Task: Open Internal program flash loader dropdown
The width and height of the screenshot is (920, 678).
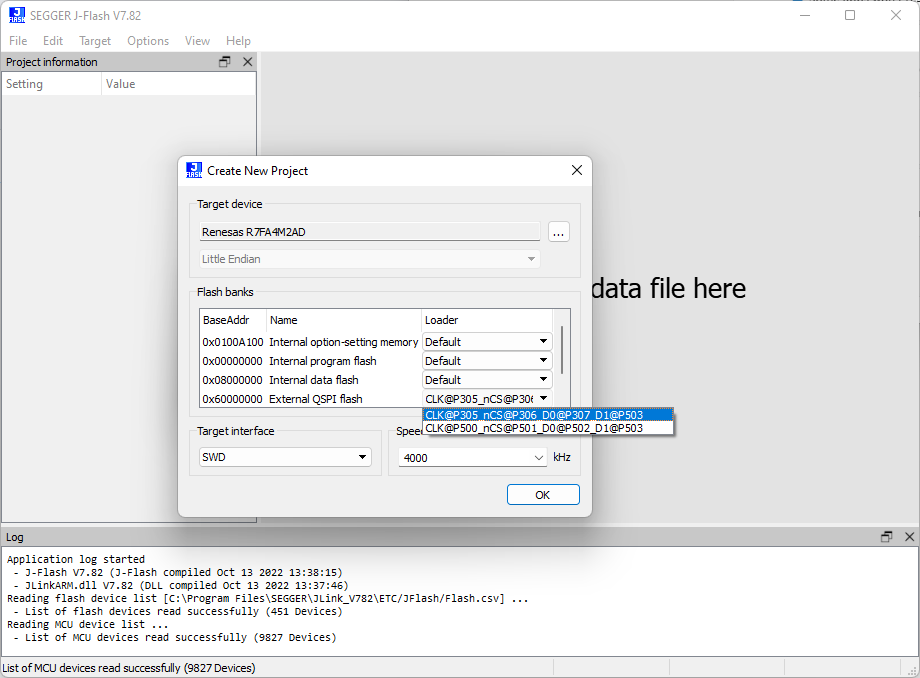Action: [487, 361]
